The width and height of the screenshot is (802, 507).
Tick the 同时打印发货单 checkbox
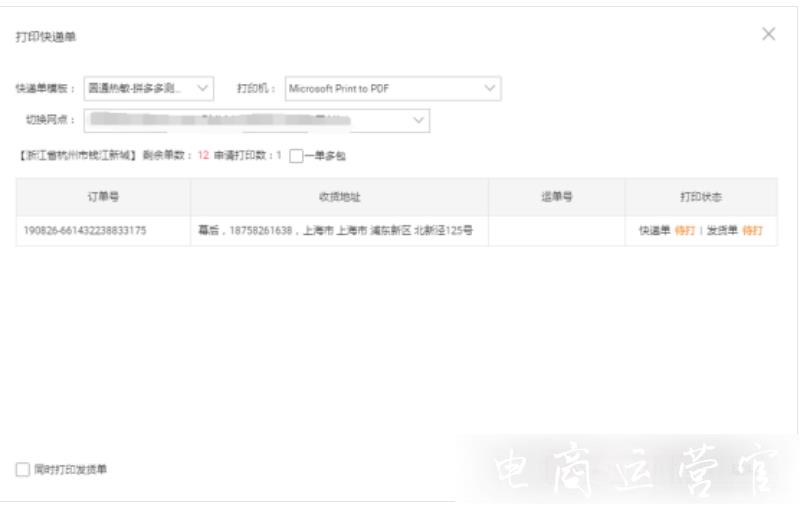23,469
